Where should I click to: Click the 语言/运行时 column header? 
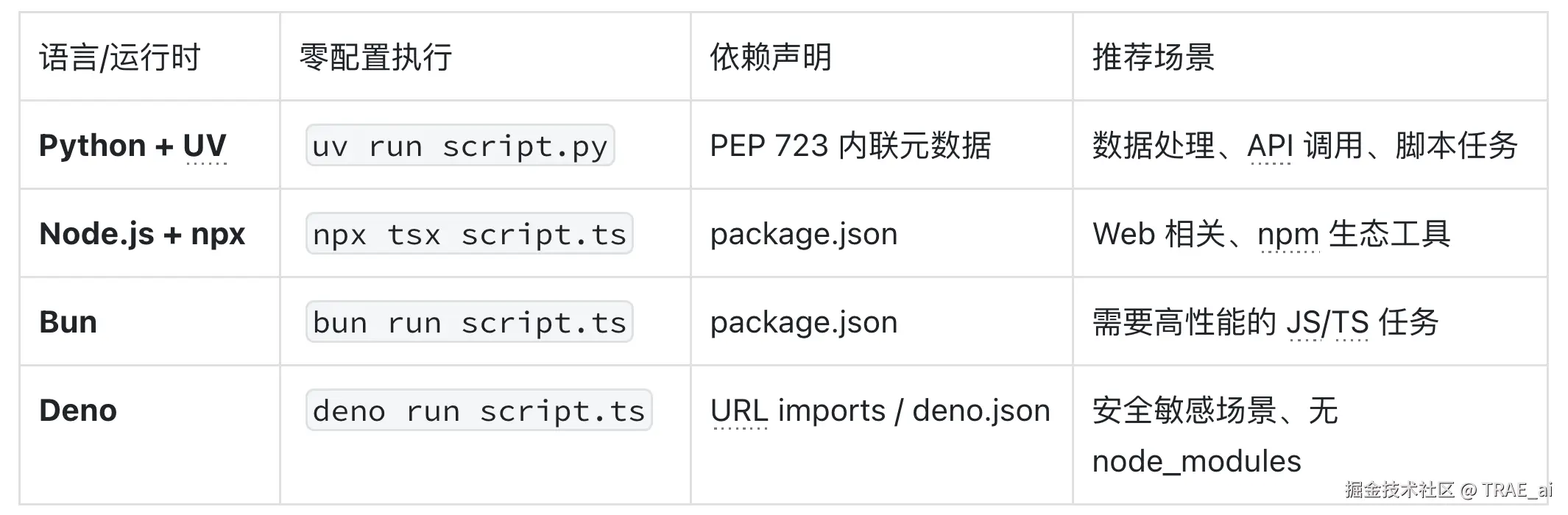coord(119,57)
